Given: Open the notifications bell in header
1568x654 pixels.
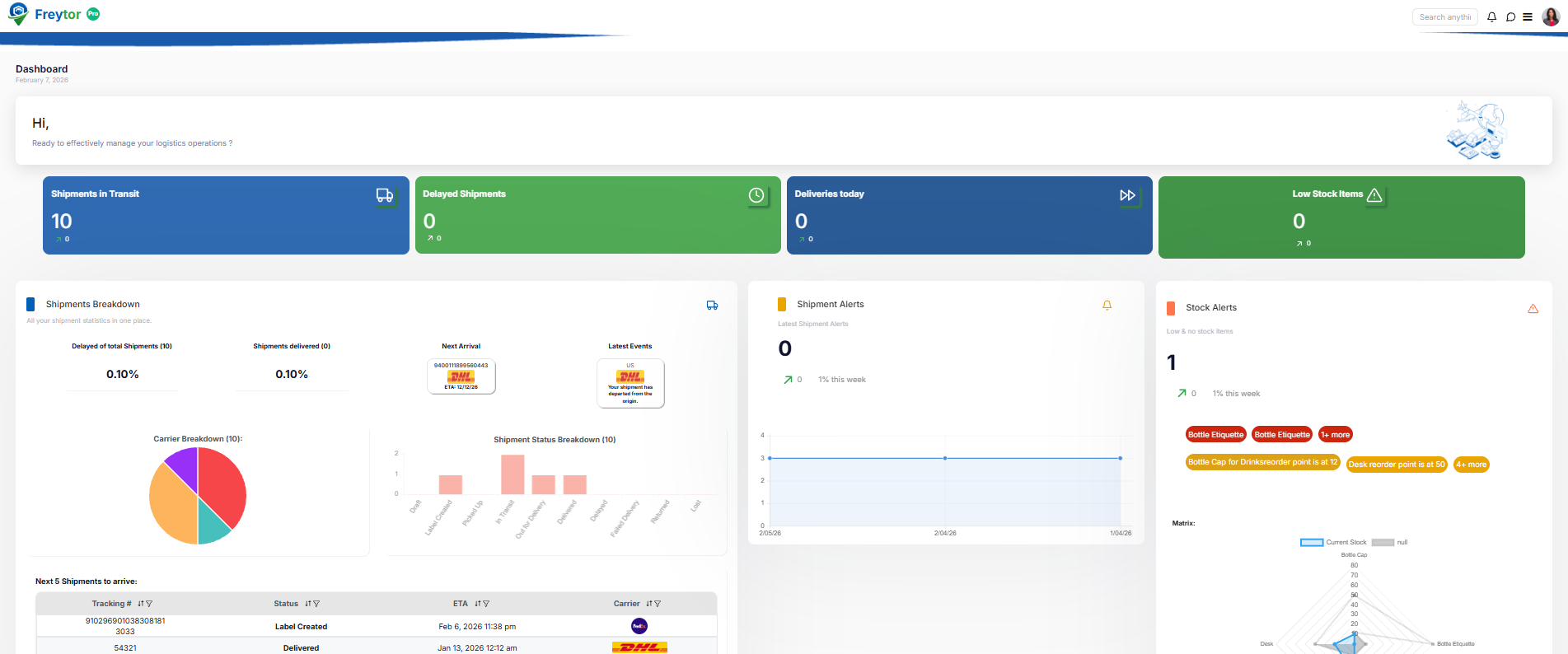Looking at the screenshot, I should click(x=1491, y=16).
